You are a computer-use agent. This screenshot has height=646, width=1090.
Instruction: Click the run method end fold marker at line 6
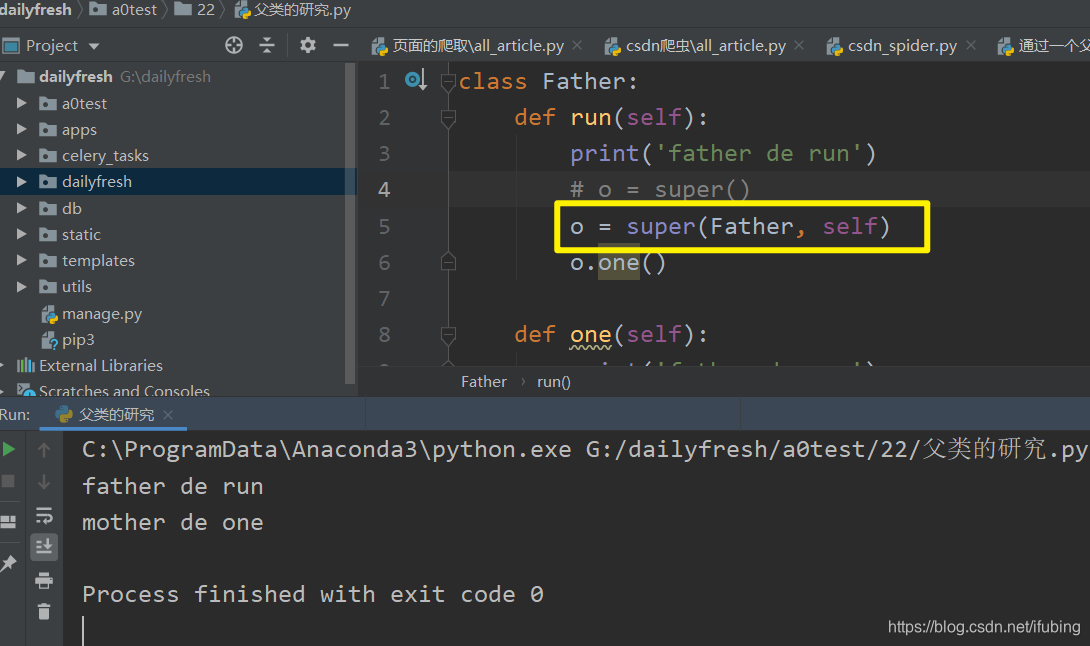pyautogui.click(x=448, y=262)
